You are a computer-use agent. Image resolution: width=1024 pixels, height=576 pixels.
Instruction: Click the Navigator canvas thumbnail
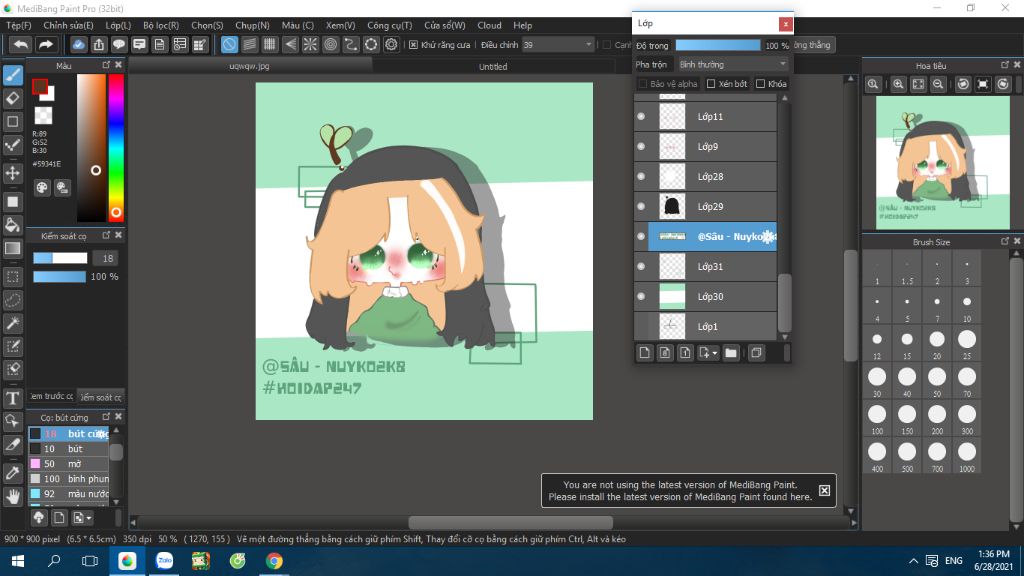point(942,163)
